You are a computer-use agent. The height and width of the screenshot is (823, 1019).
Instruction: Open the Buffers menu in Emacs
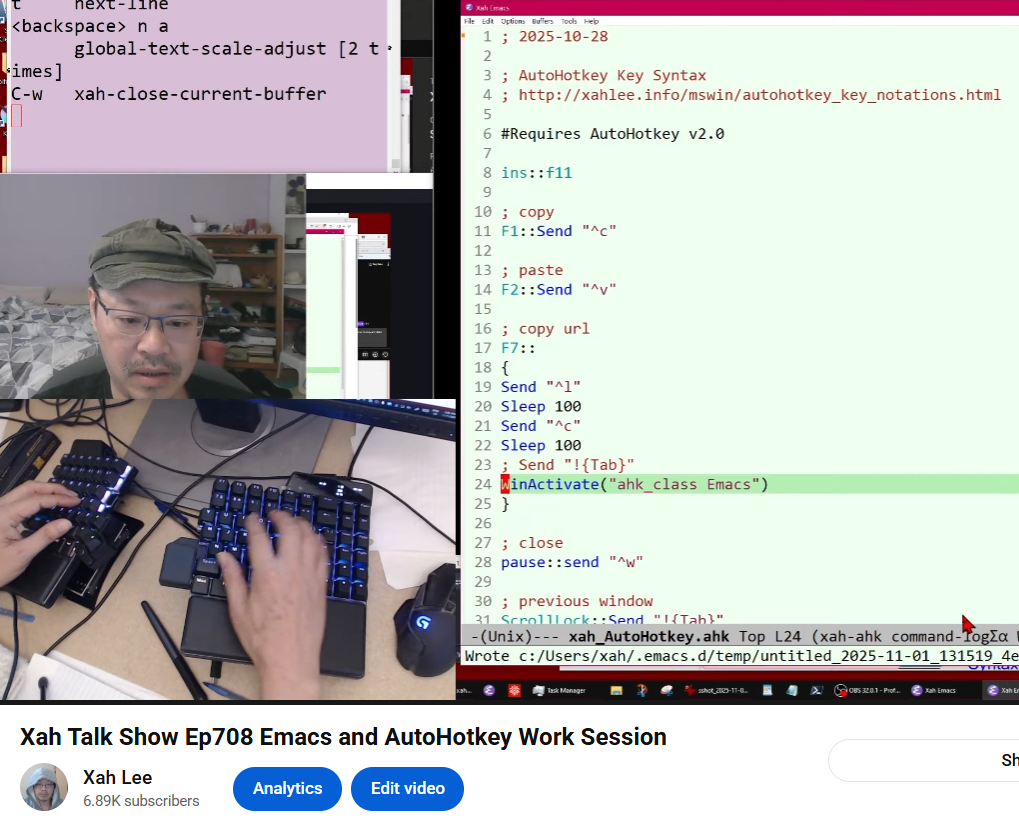[x=542, y=21]
